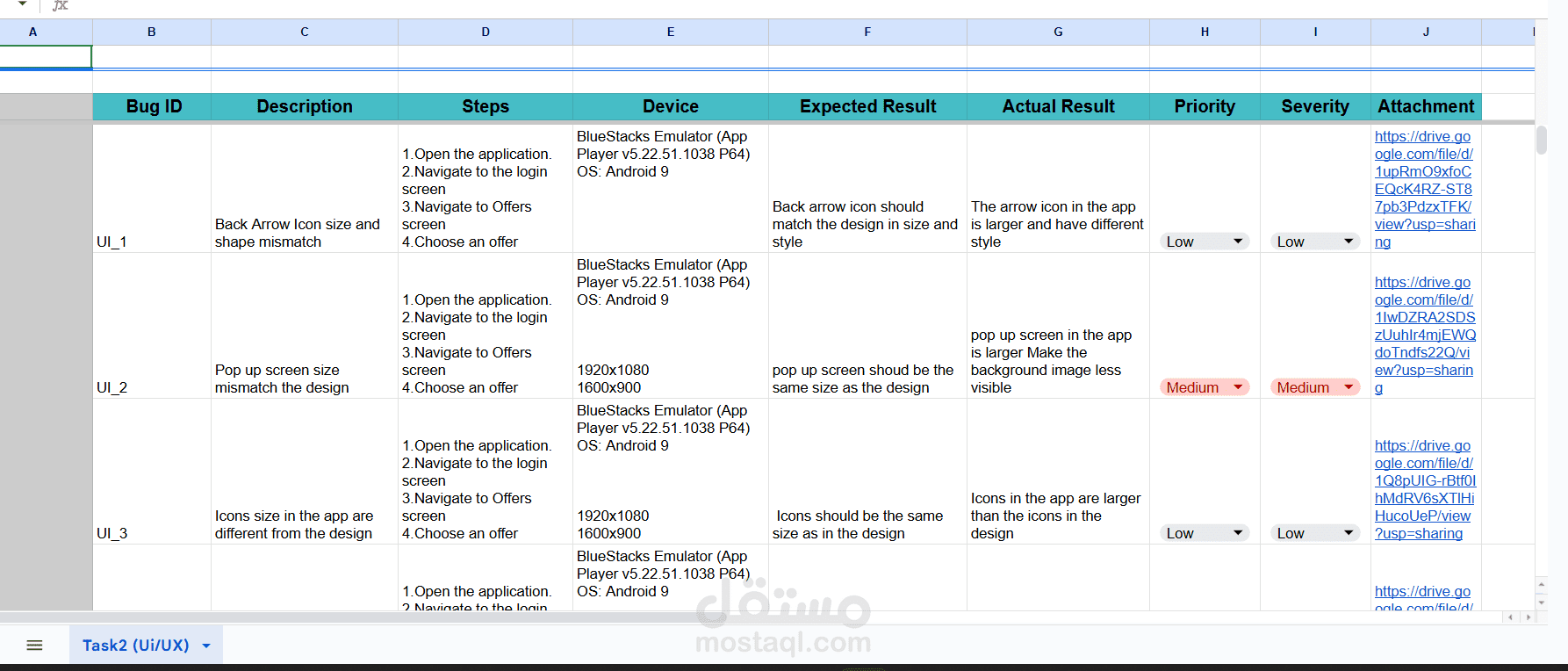This screenshot has width=1568, height=671.
Task: Open Severity dropdown for bug UI_3
Action: coord(1315,533)
